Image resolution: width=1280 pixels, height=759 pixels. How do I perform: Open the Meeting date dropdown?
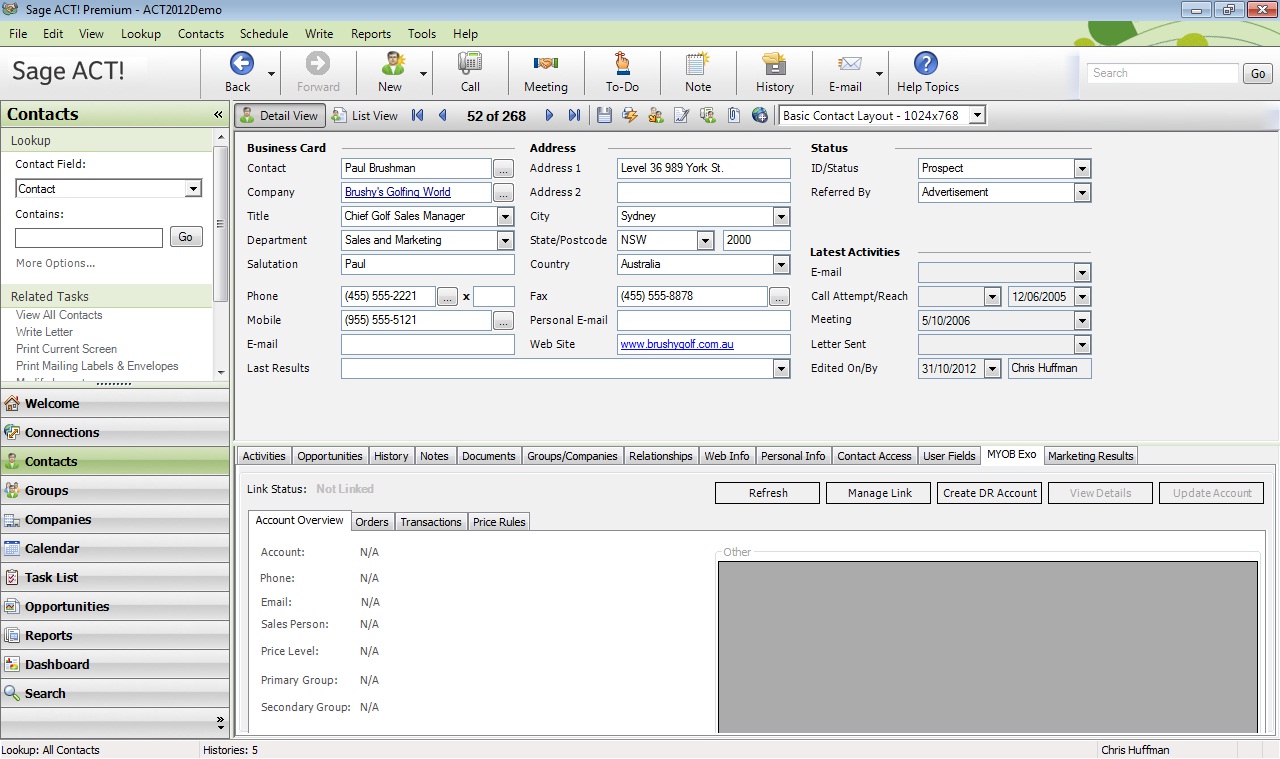click(x=1082, y=321)
